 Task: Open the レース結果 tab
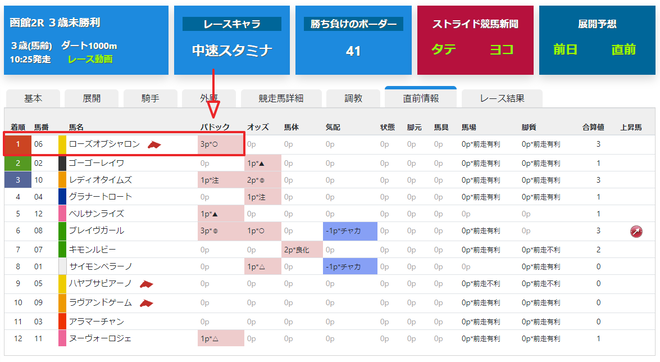pyautogui.click(x=502, y=98)
